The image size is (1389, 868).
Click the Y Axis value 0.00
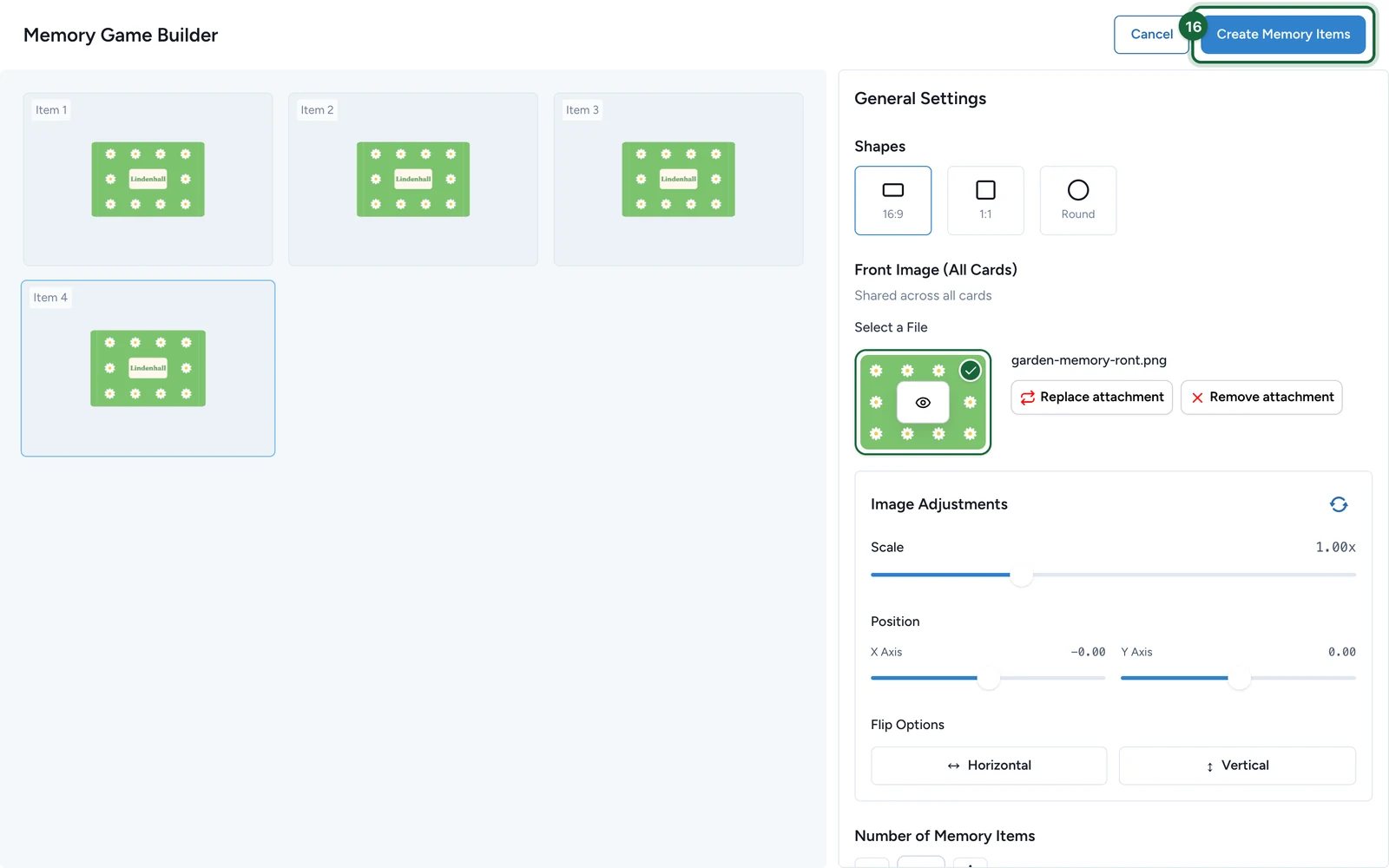coord(1341,652)
